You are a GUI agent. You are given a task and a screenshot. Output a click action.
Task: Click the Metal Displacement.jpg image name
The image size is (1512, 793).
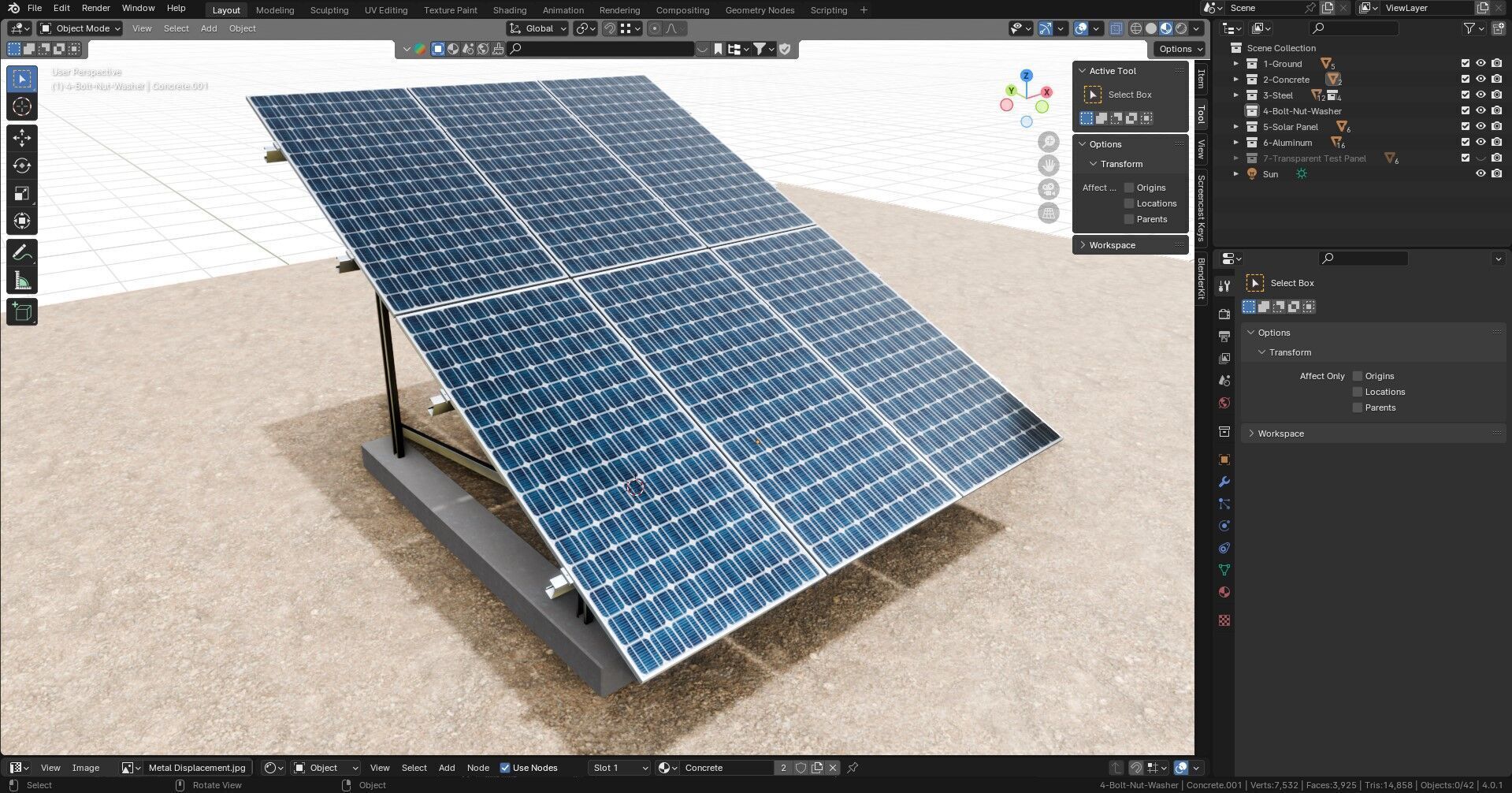coord(197,768)
